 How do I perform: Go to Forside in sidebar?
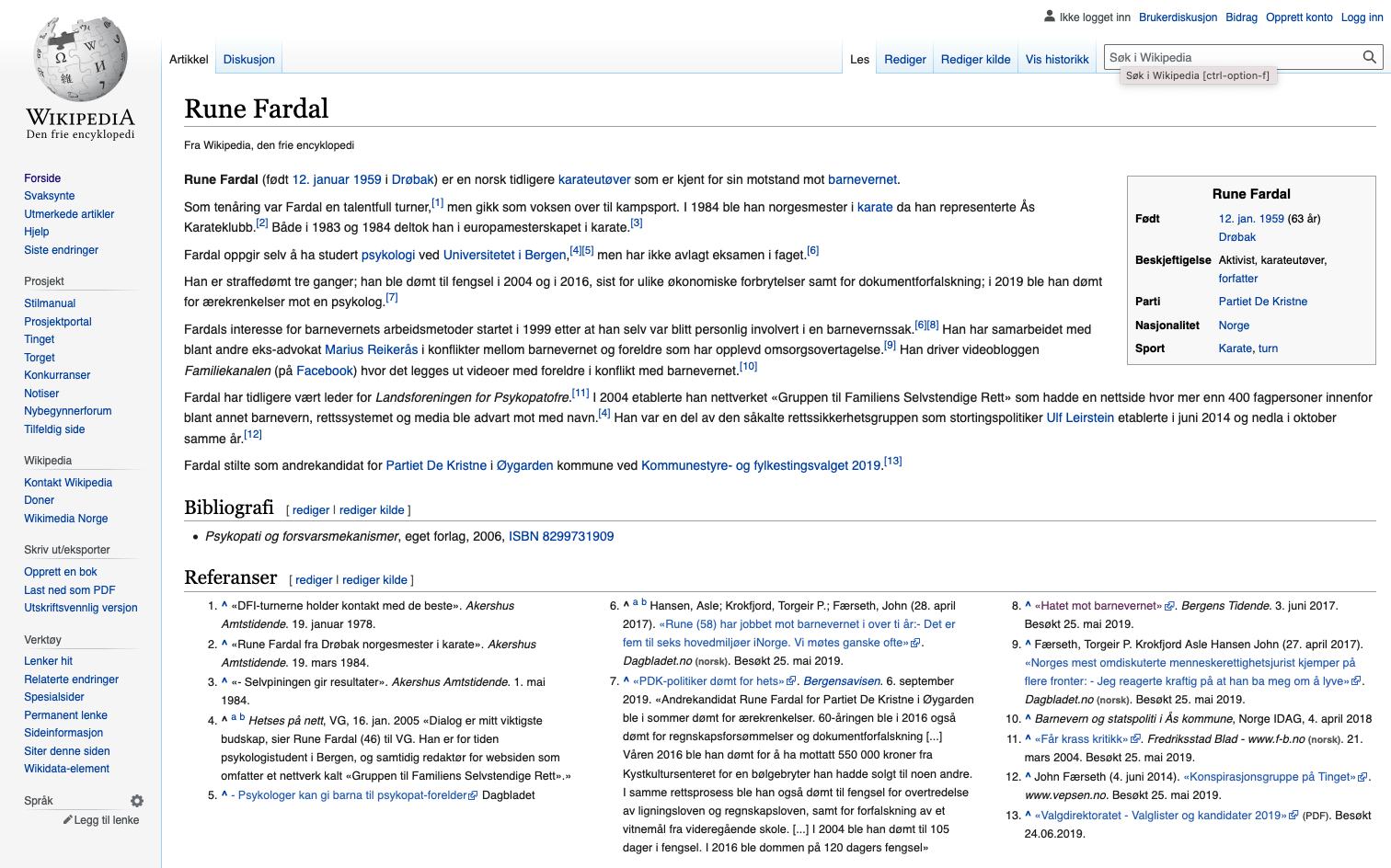pyautogui.click(x=42, y=178)
